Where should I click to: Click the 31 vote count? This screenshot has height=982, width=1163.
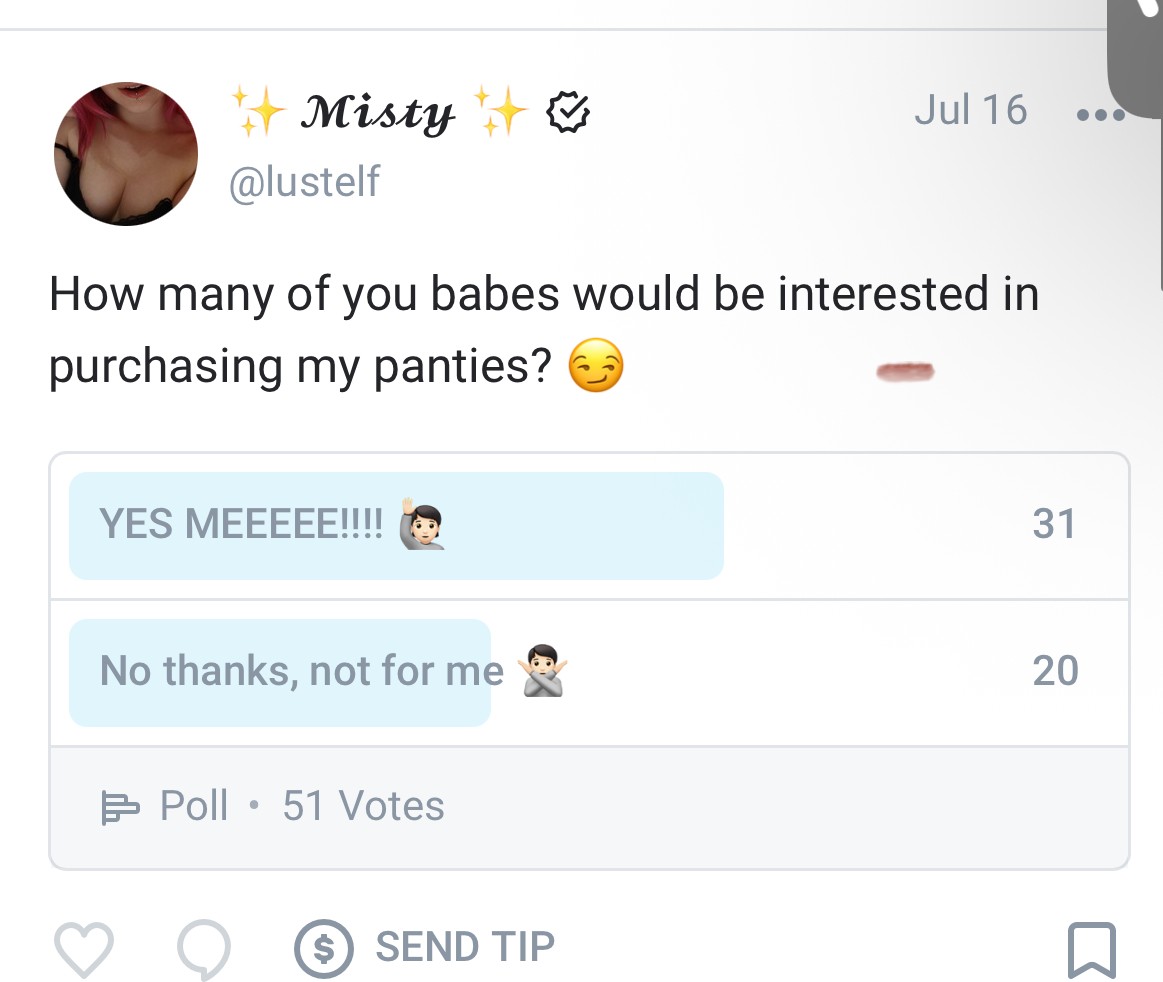click(1054, 524)
